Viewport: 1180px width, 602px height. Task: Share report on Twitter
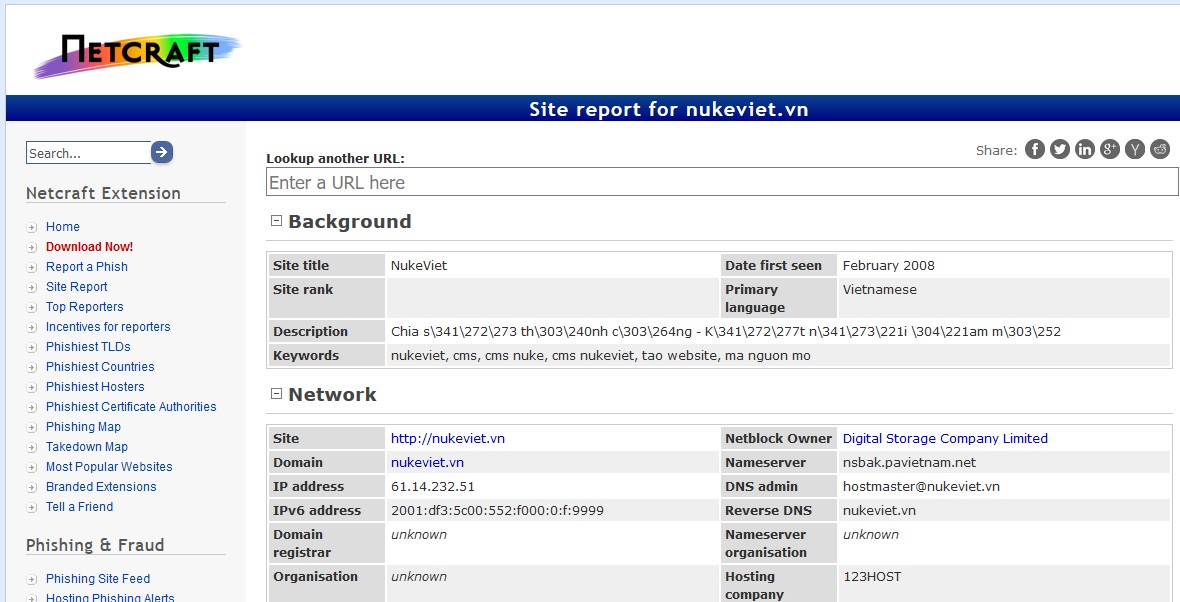click(1060, 149)
